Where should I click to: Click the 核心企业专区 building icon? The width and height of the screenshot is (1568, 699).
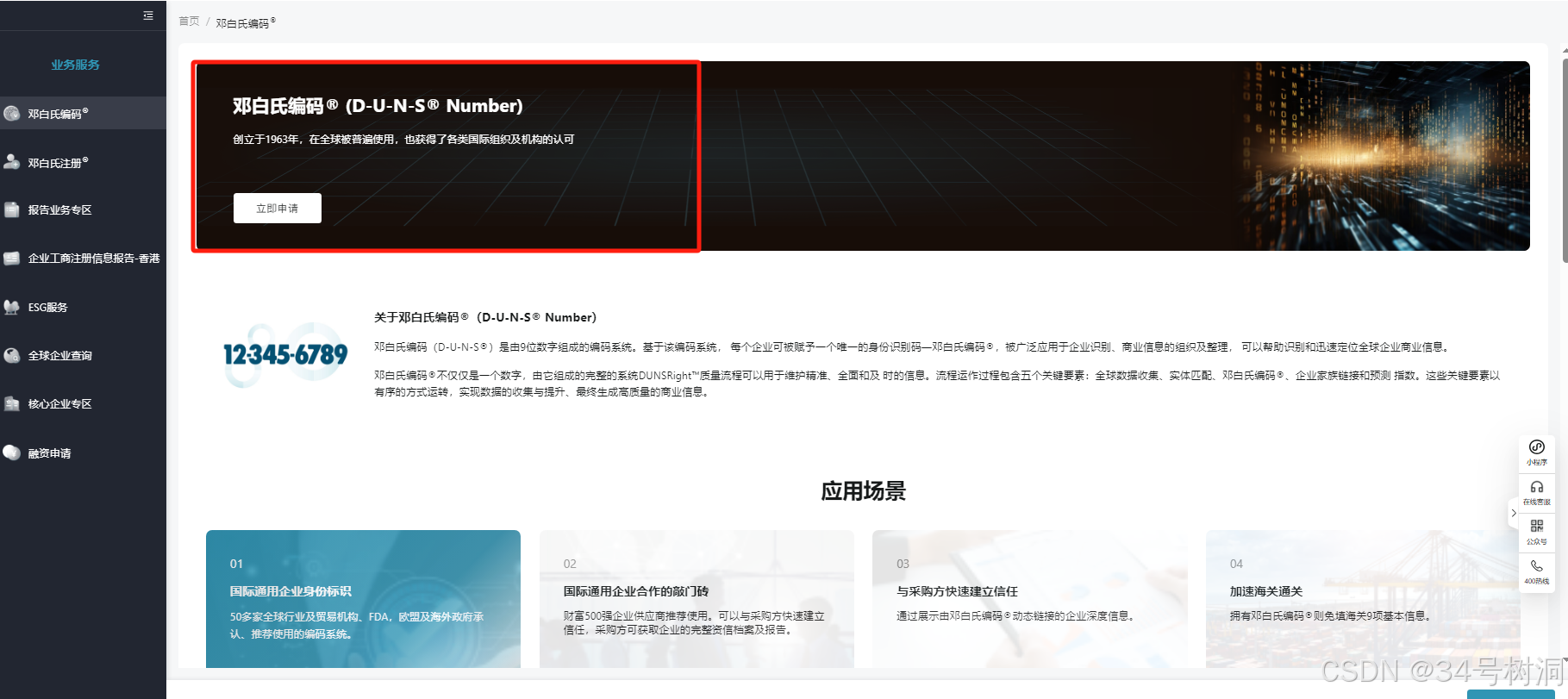[x=12, y=403]
